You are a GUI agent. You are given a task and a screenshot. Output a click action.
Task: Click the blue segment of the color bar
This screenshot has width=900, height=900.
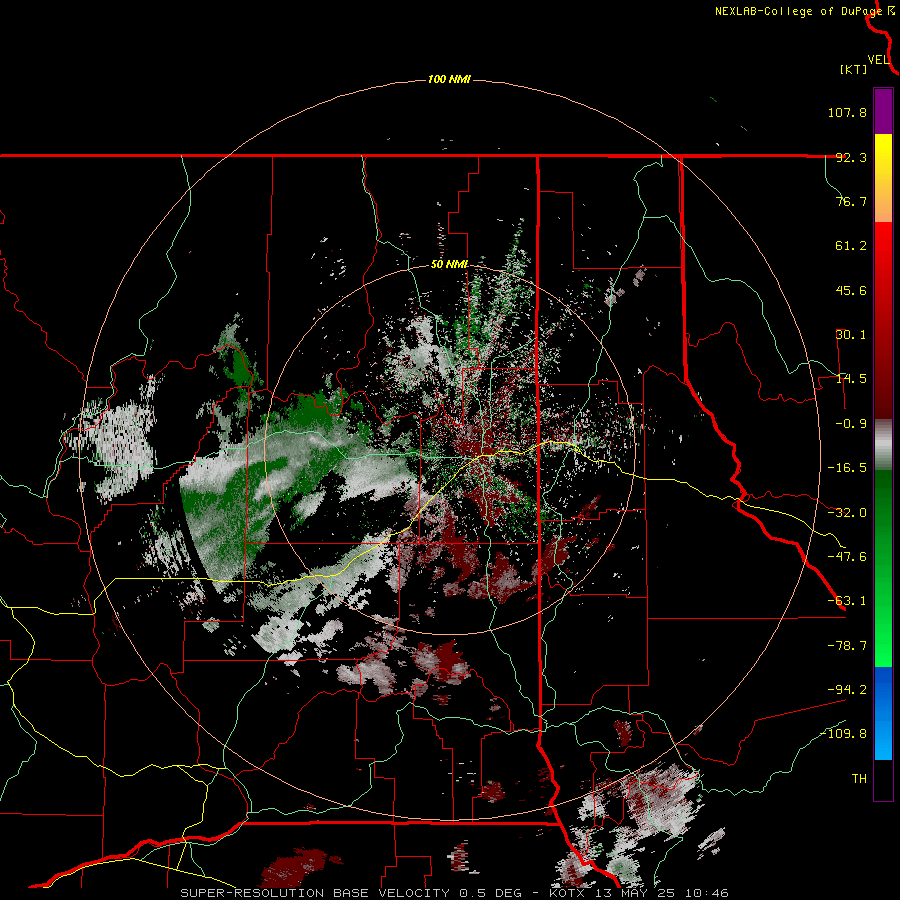883,713
